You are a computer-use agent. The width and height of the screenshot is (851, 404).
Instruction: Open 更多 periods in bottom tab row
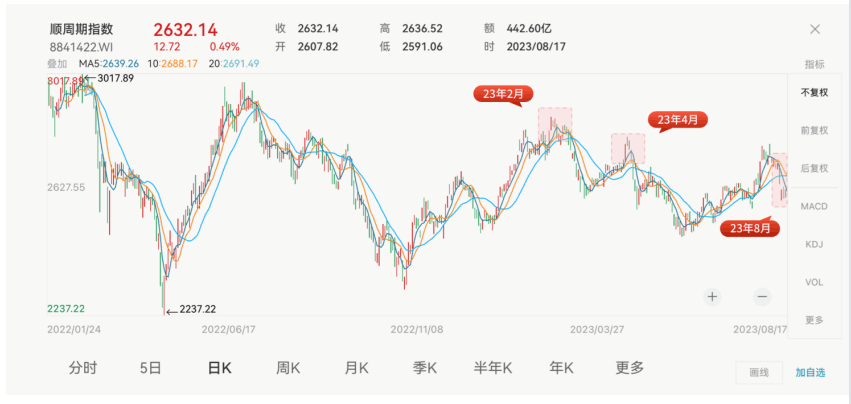629,367
